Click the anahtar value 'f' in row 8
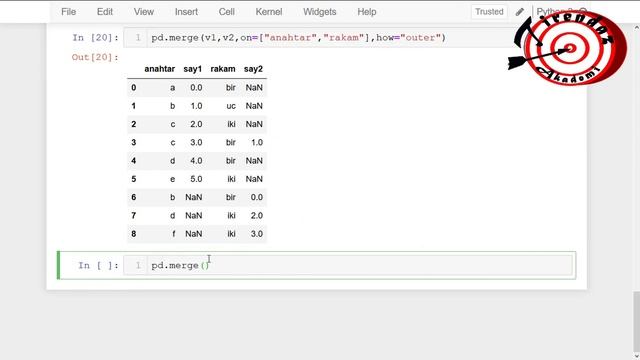Screen dimensions: 640x360 (173, 234)
